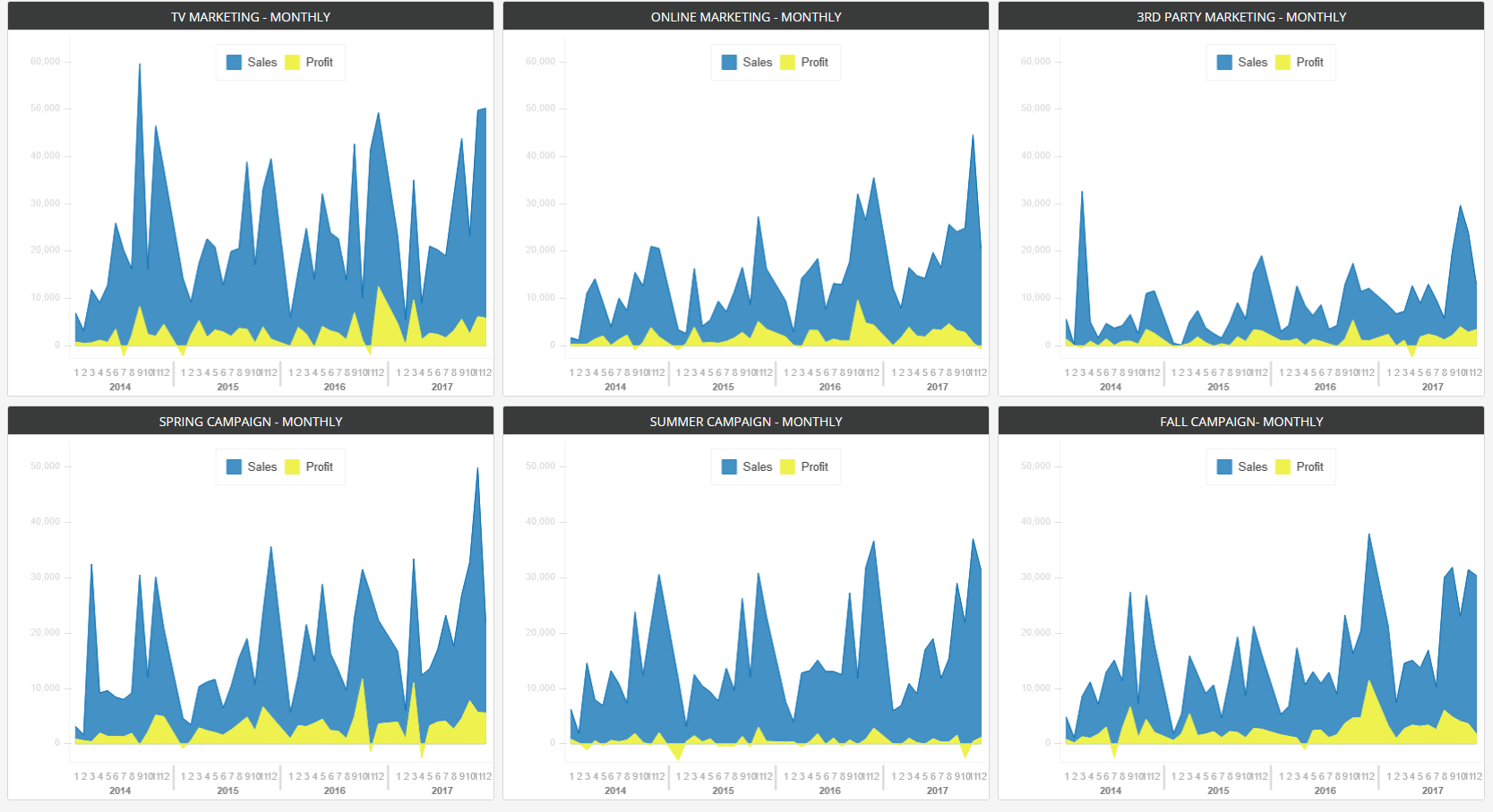Select the 3RD PARTY MARKETING - MONTHLY header
The height and width of the screenshot is (812, 1493).
pyautogui.click(x=1241, y=17)
